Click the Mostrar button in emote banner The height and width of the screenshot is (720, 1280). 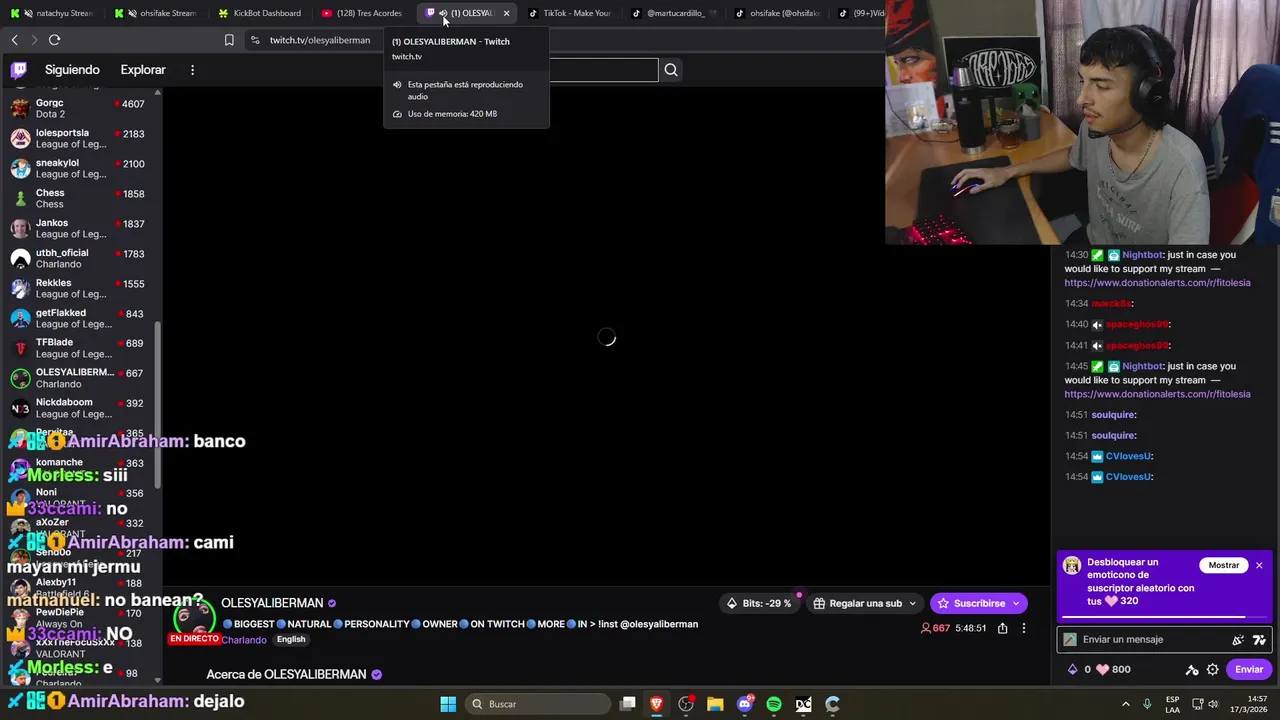[1223, 566]
